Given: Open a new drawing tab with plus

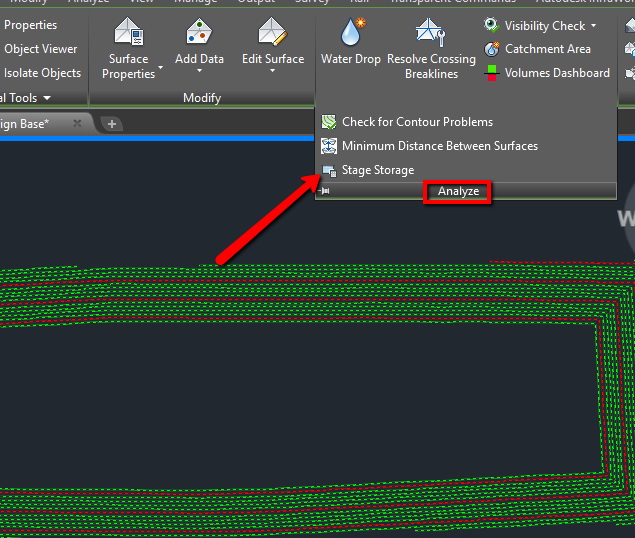Looking at the screenshot, I should click(112, 124).
